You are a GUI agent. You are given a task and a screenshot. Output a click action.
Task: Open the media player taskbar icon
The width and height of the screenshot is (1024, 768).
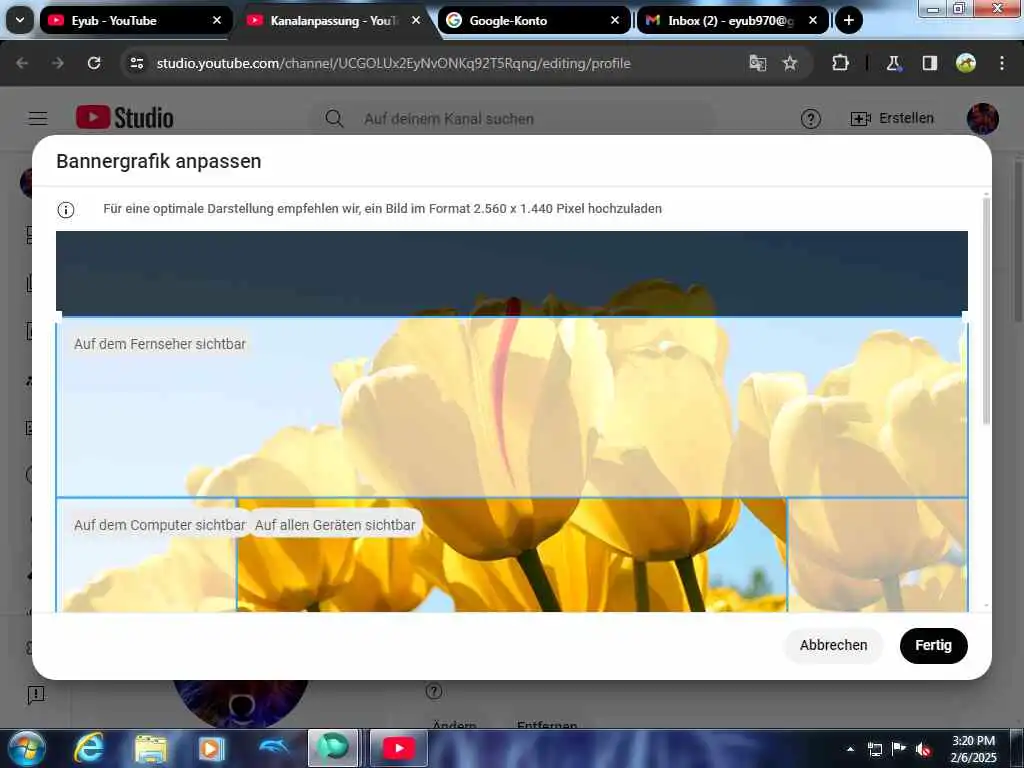[211, 748]
